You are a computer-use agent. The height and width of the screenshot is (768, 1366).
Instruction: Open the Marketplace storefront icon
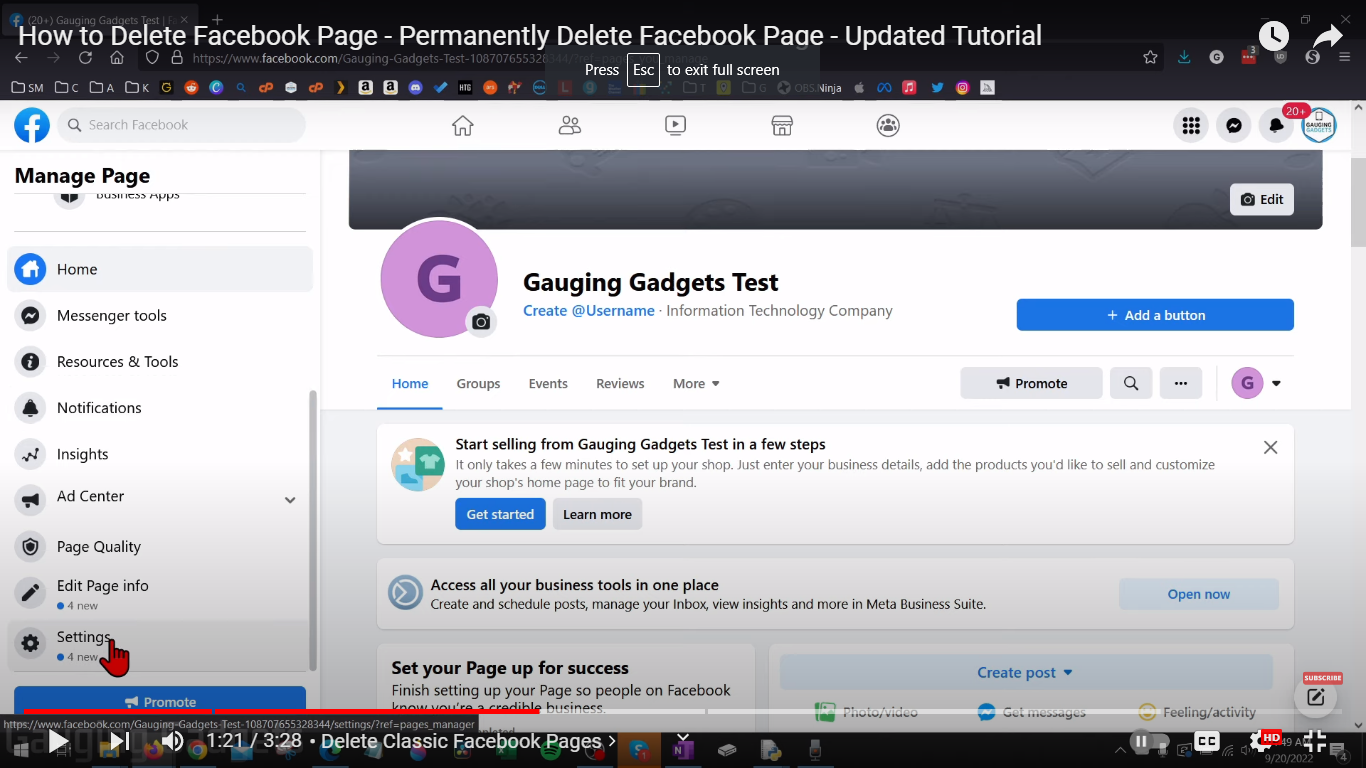tap(781, 125)
